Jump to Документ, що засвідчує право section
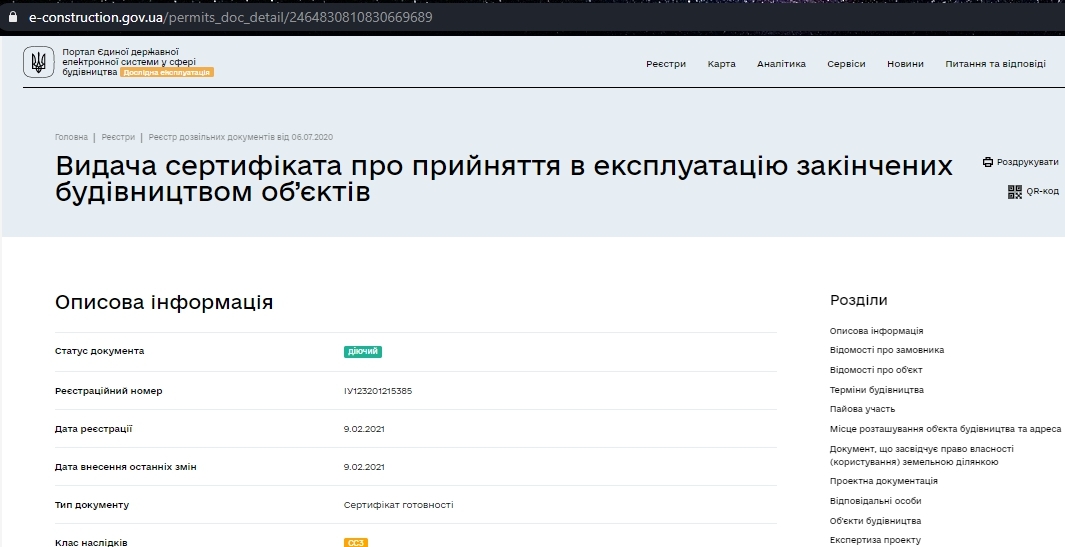1065x547 pixels. (x=922, y=455)
